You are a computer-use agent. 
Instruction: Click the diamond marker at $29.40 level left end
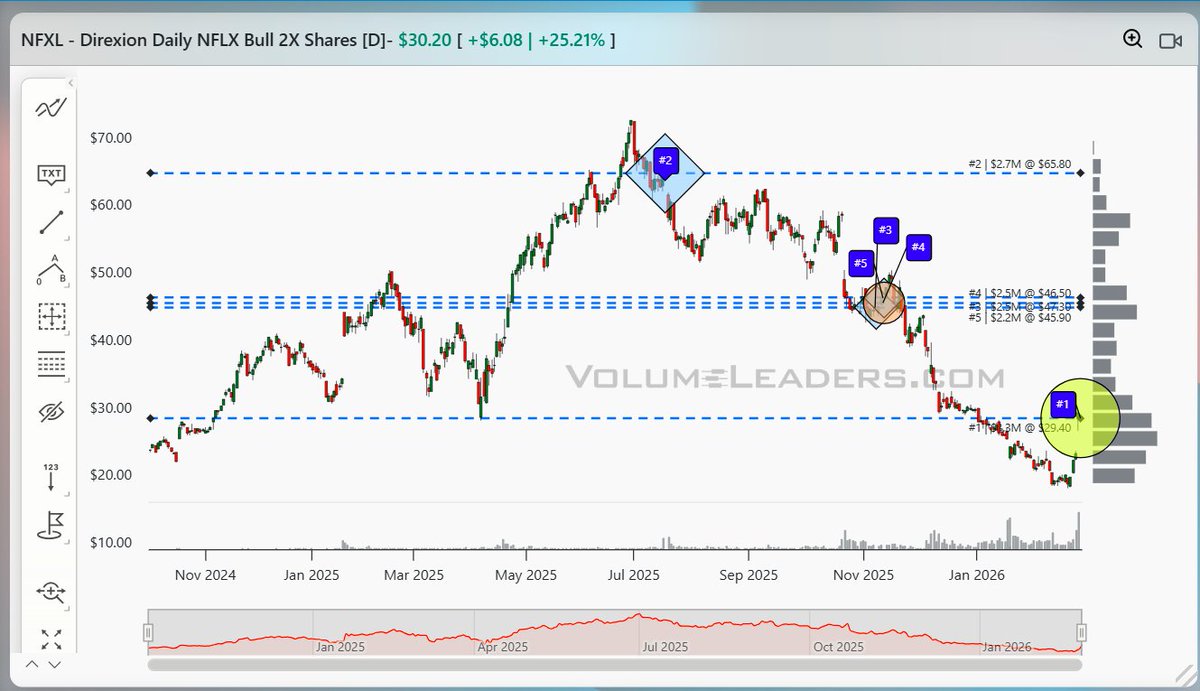pos(151,418)
